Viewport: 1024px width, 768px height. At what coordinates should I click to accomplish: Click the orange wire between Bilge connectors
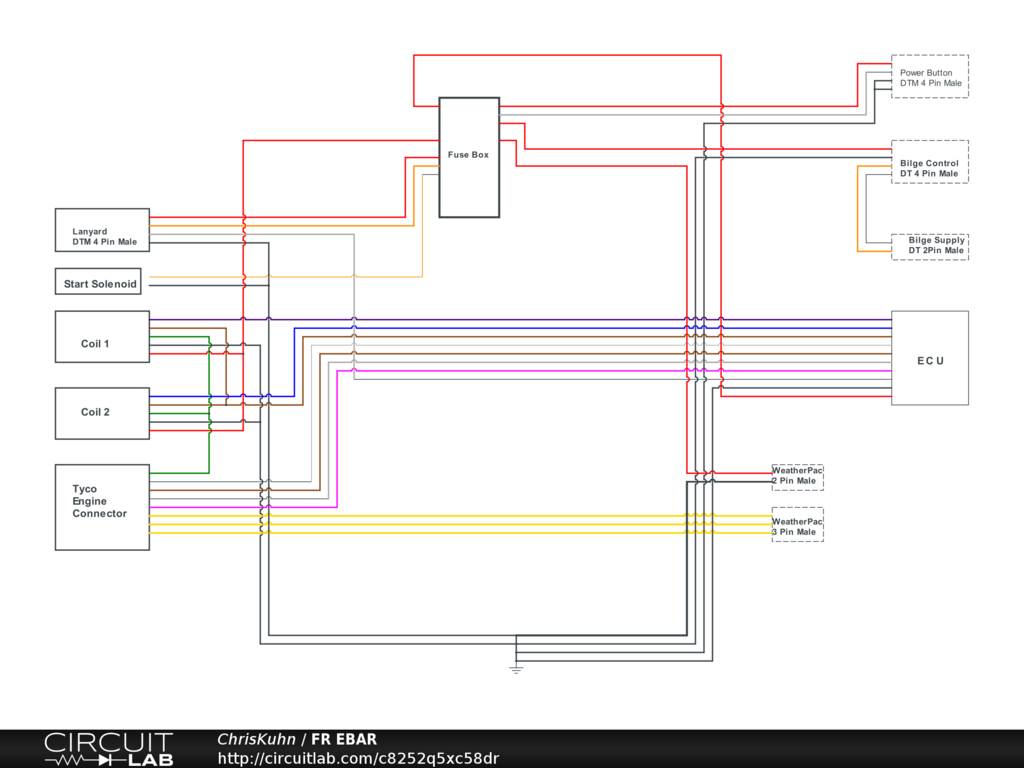pyautogui.click(x=858, y=208)
